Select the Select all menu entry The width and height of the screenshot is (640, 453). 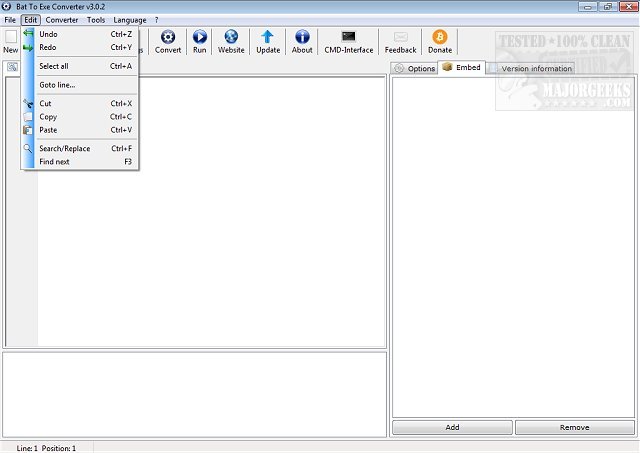80,66
